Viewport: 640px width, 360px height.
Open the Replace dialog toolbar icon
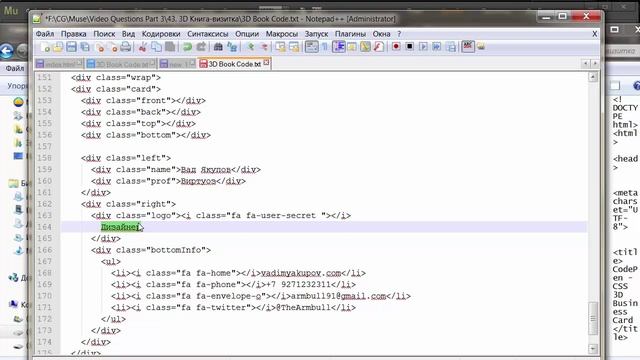pos(232,47)
